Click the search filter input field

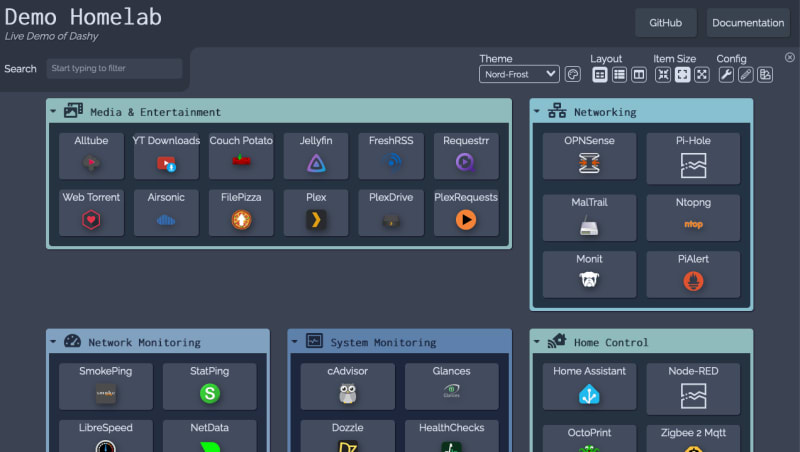(x=114, y=69)
